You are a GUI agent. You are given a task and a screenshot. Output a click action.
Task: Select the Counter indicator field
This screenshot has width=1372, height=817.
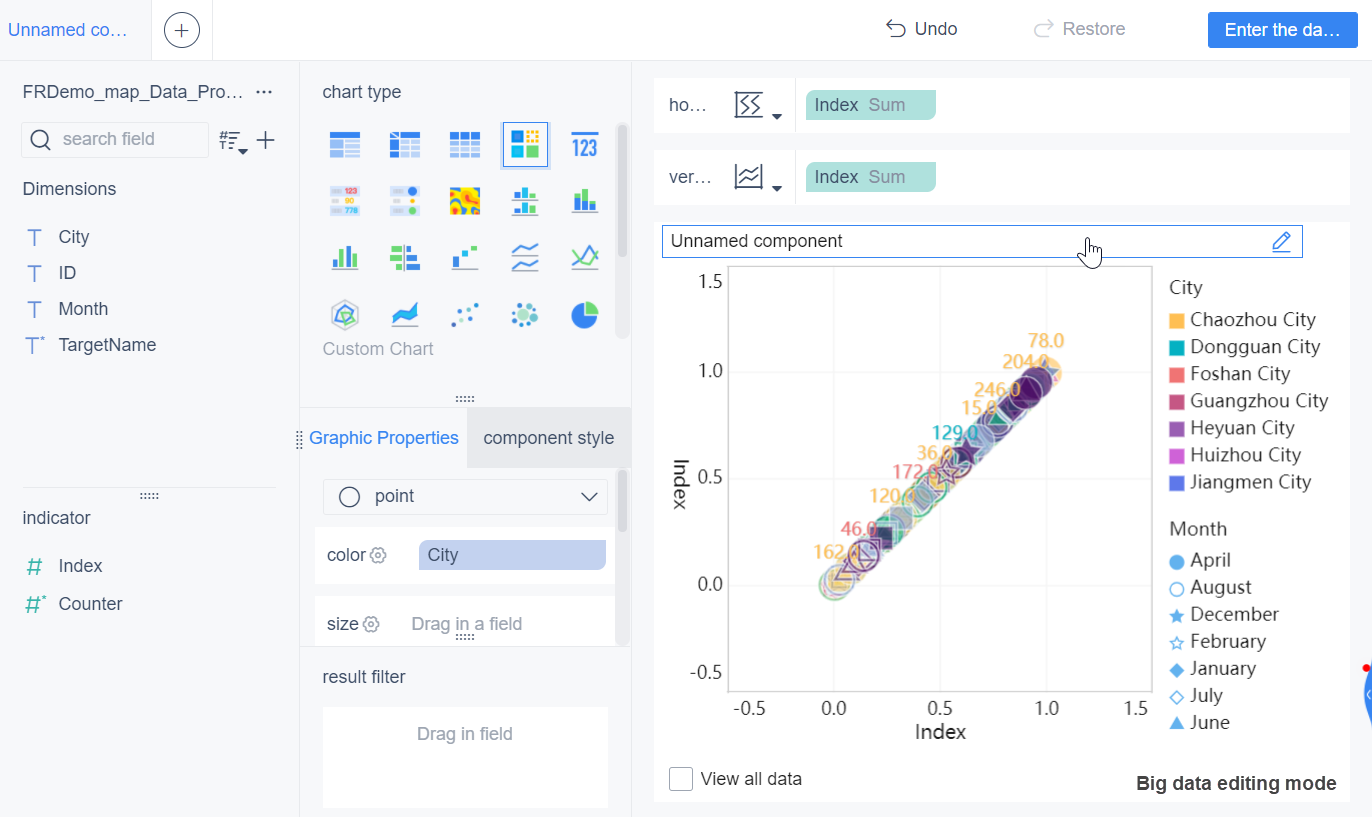point(90,604)
